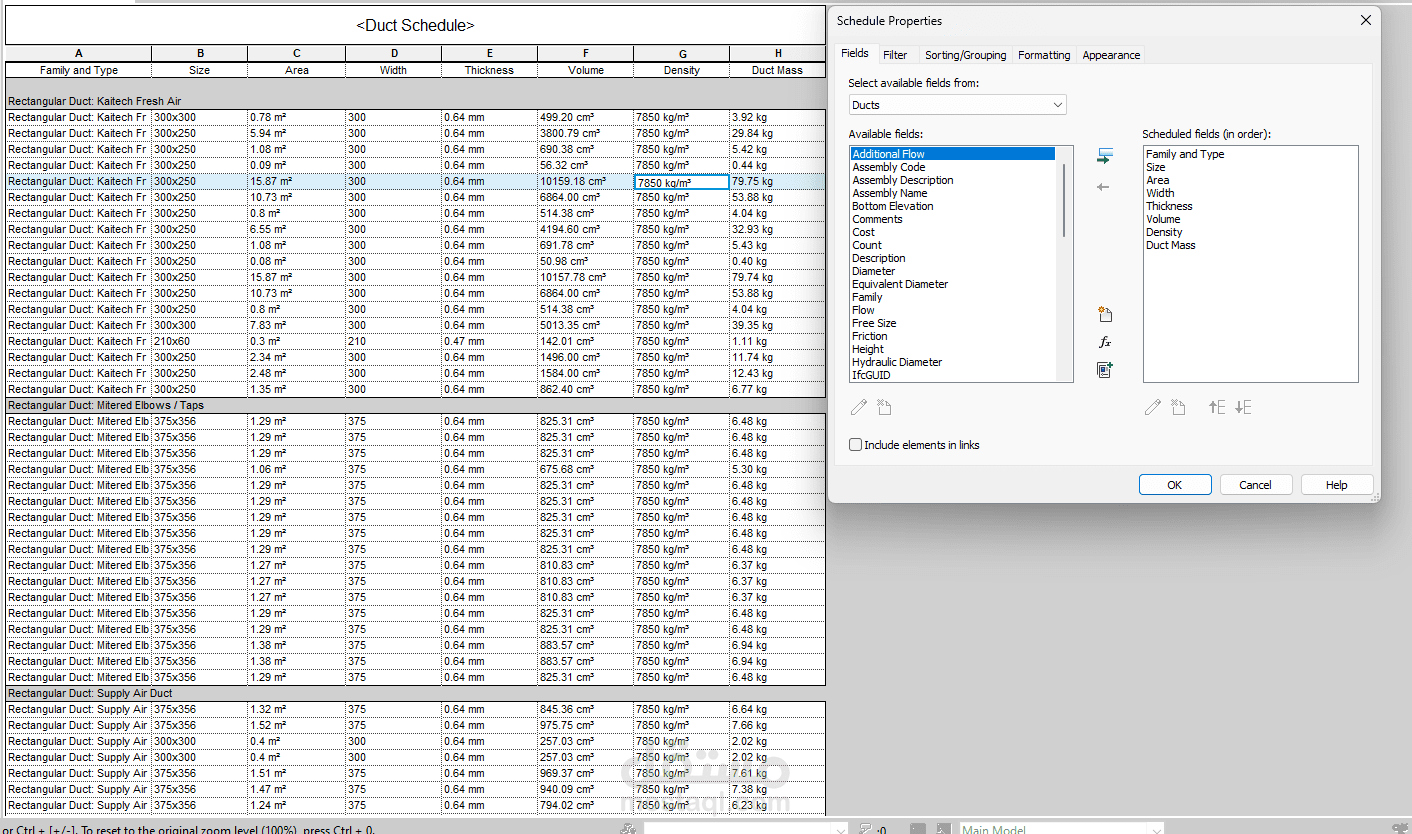Open the Appearance tab
Image resolution: width=1412 pixels, height=834 pixels.
[1111, 55]
